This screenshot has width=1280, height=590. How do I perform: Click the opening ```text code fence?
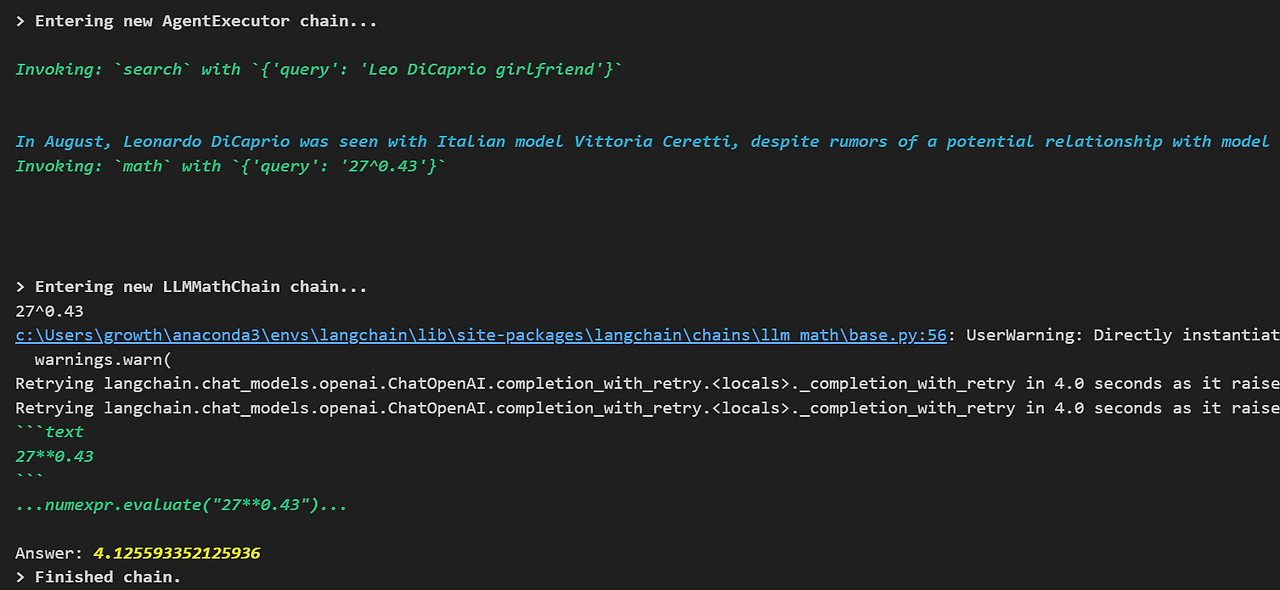tap(49, 432)
